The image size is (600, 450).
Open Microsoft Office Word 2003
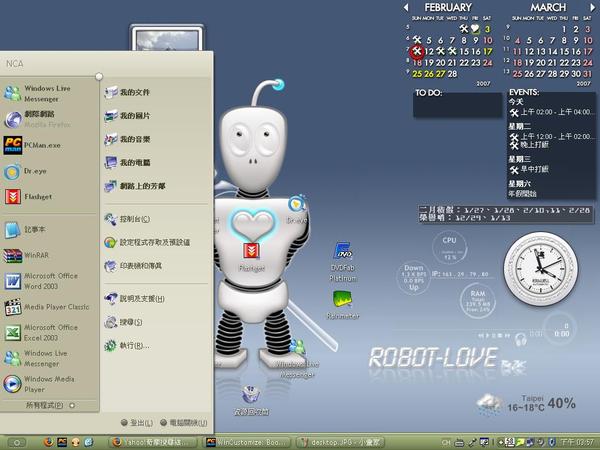pyautogui.click(x=41, y=281)
